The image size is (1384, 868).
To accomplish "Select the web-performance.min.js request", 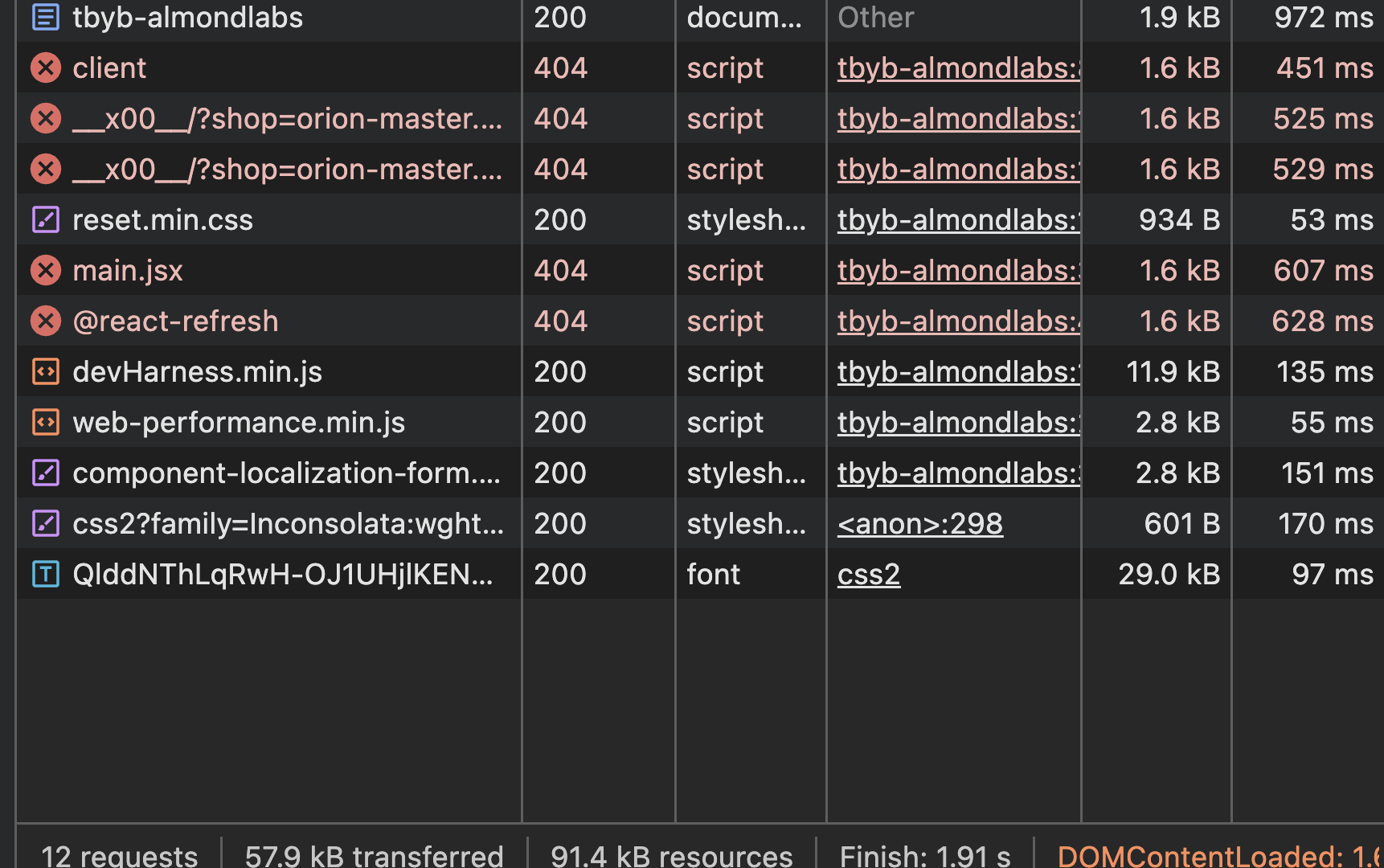I will point(700,422).
